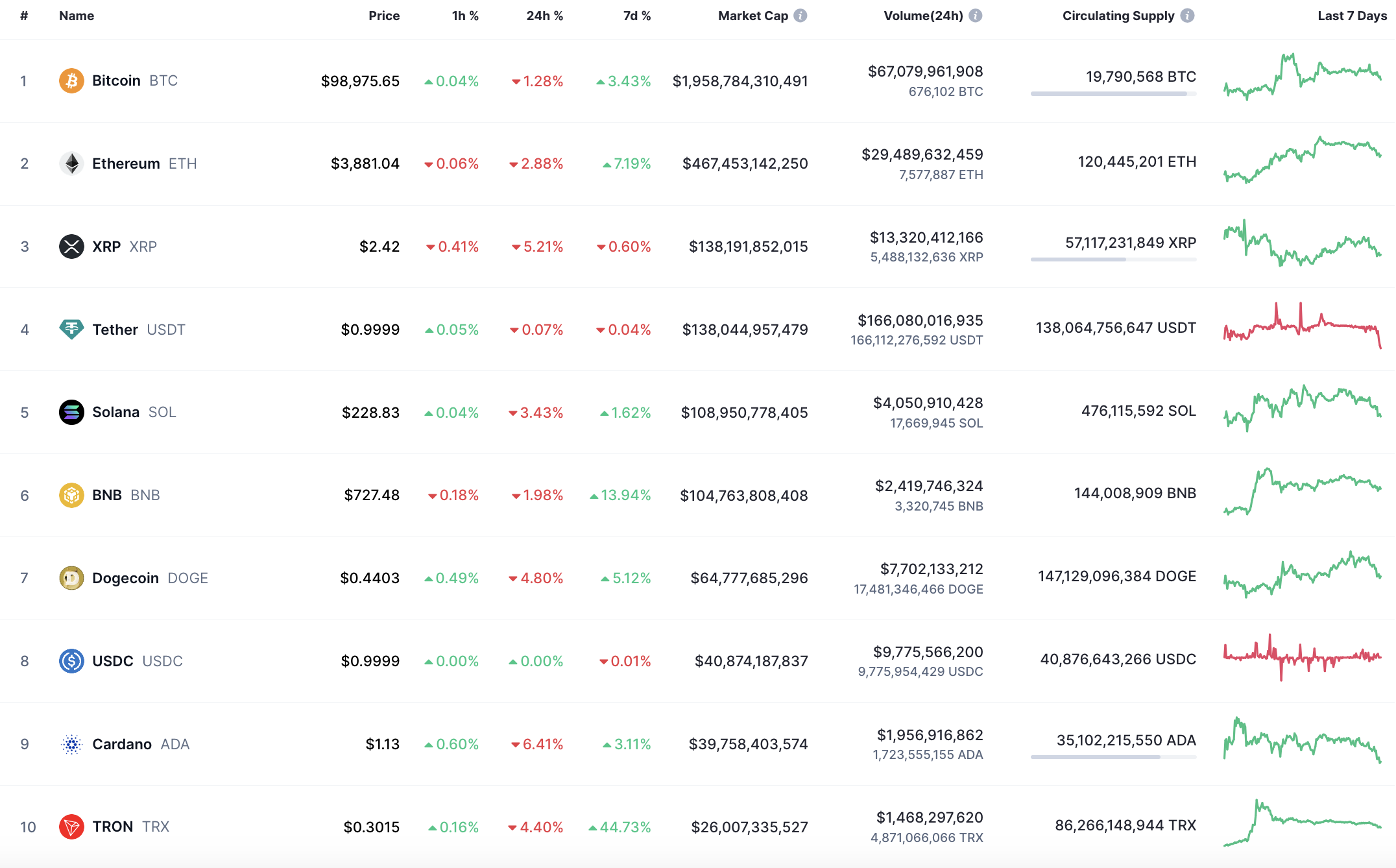Sort table by Price column header

(x=384, y=16)
